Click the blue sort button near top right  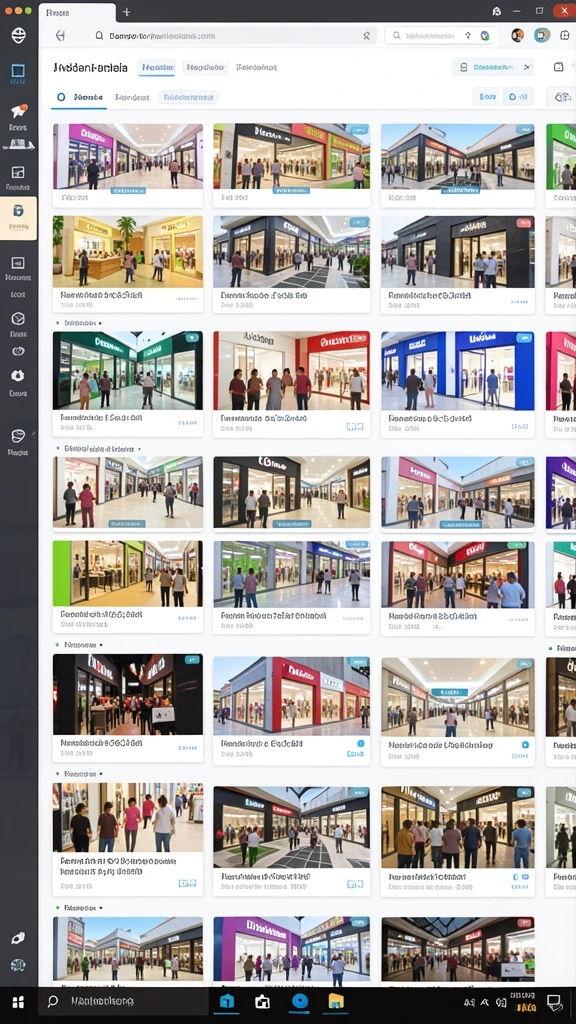[x=487, y=97]
